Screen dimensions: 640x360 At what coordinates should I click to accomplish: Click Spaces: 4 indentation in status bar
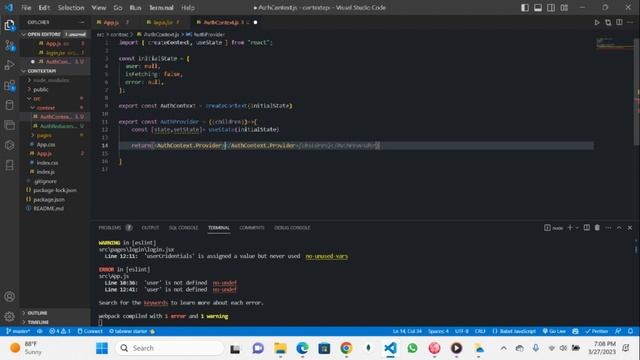tap(438, 331)
